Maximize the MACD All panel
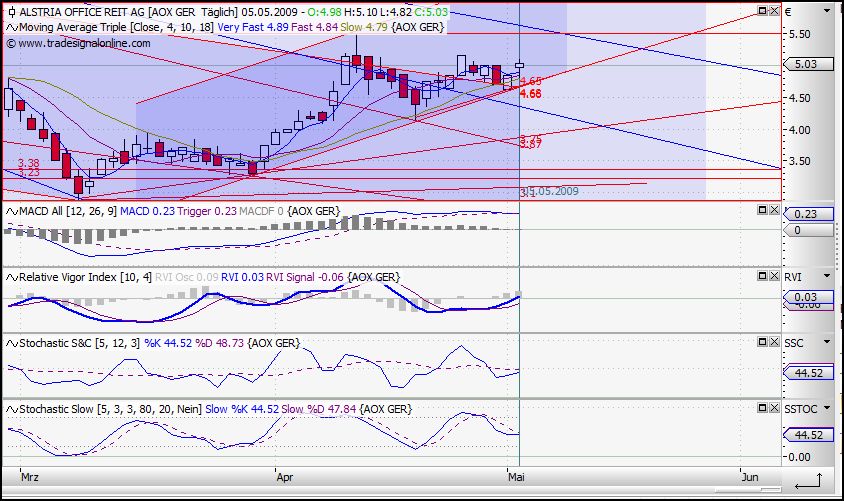Image resolution: width=844 pixels, height=501 pixels. pos(762,209)
